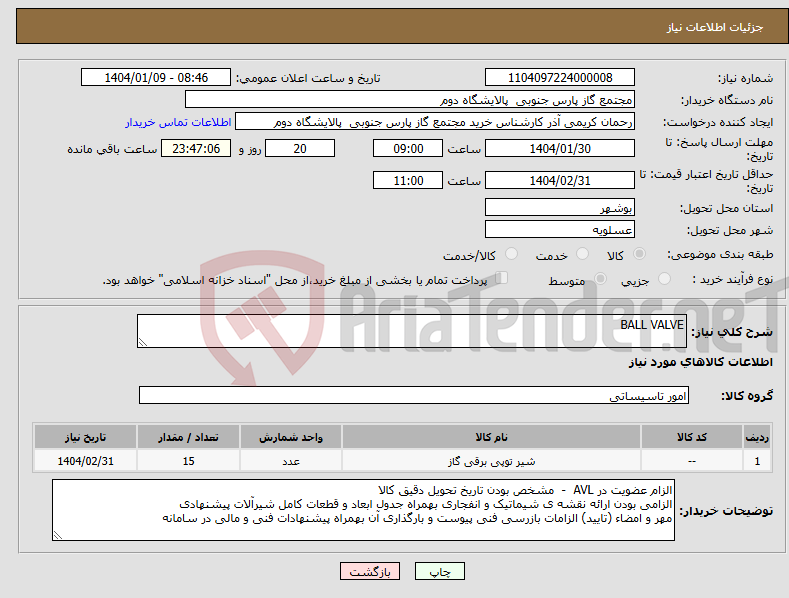Click the delivery city field عسلویه
The width and height of the screenshot is (789, 598).
pos(560,230)
